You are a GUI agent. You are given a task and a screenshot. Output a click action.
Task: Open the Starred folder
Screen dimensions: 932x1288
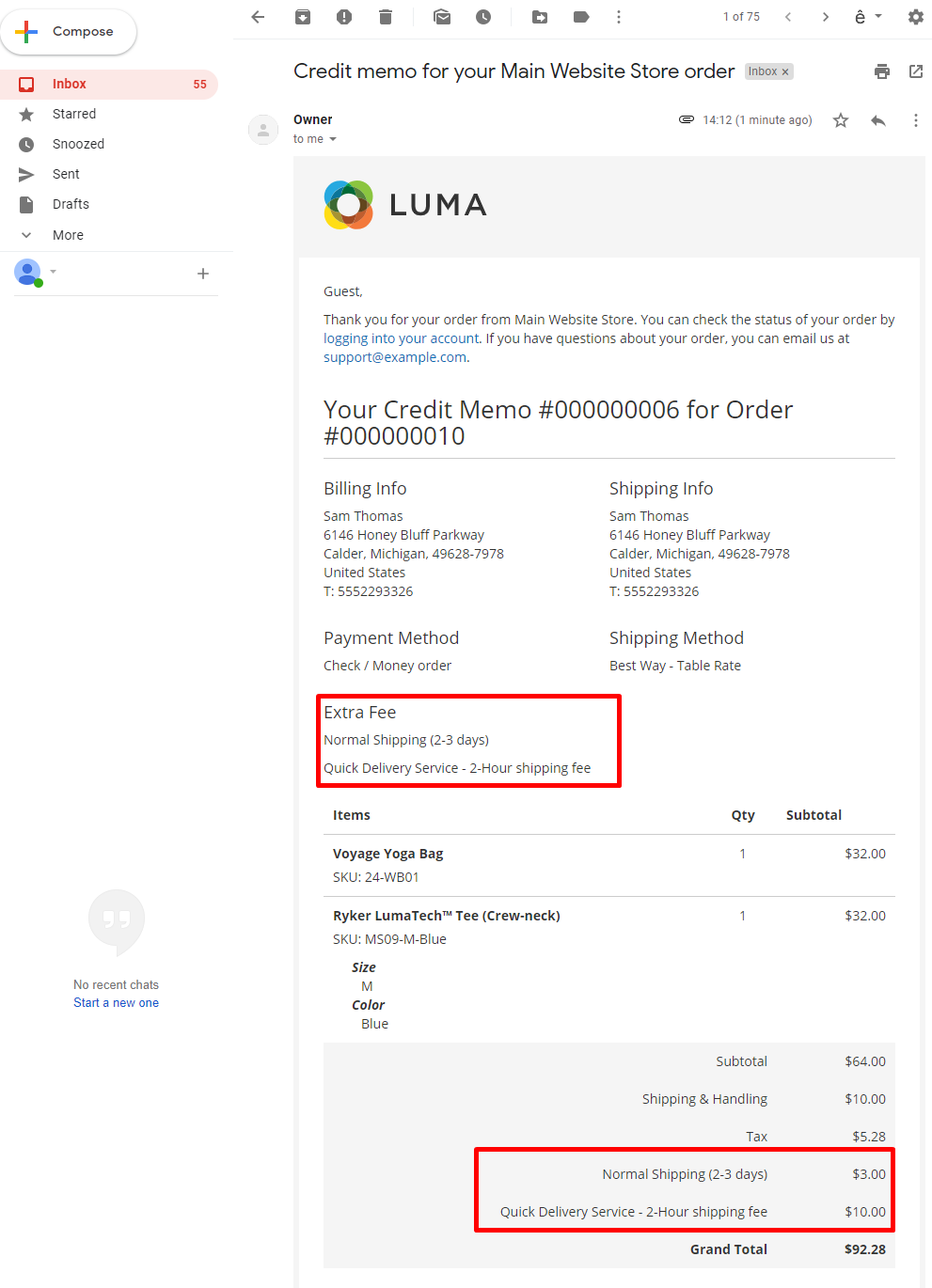(x=74, y=114)
